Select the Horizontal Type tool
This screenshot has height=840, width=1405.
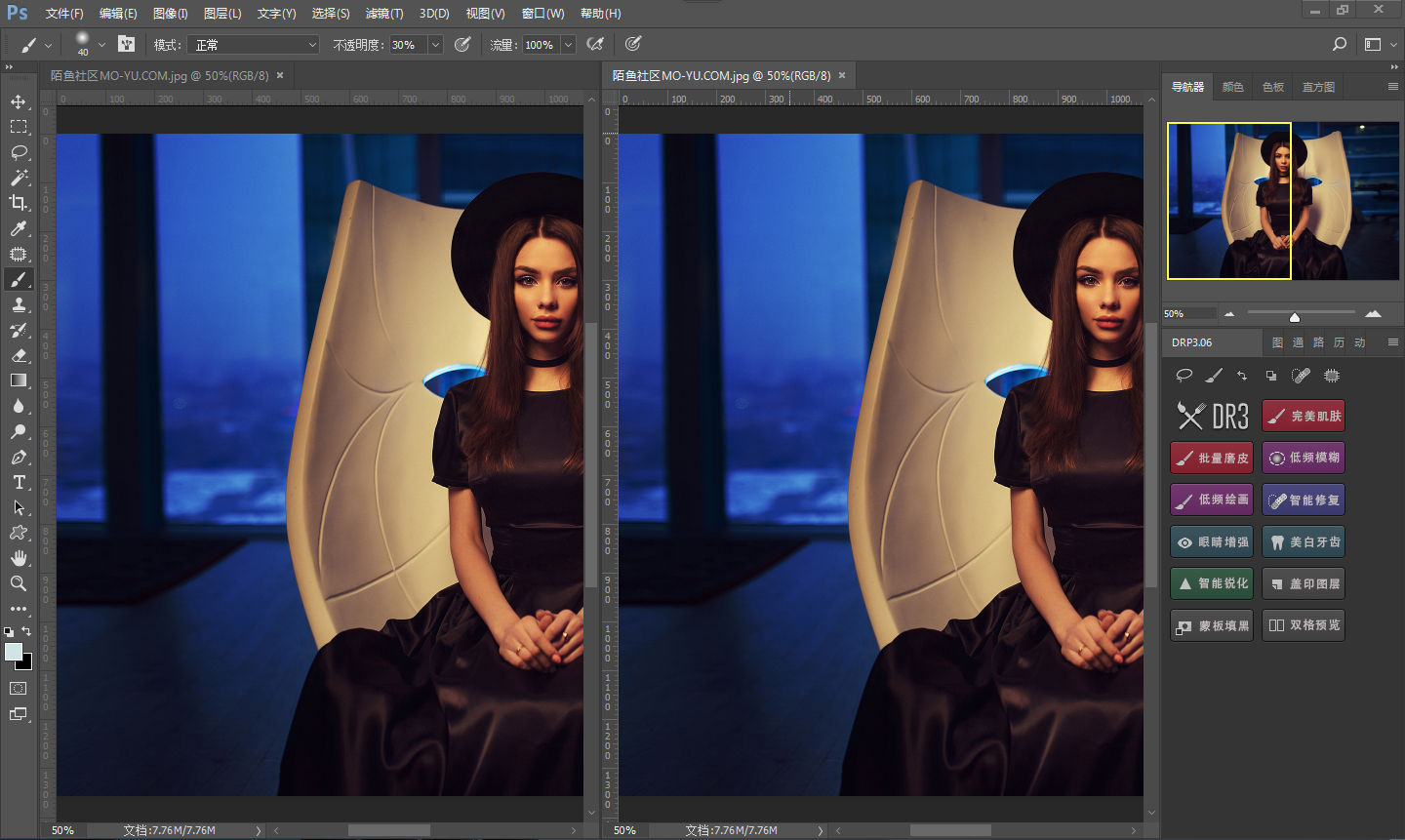(x=19, y=482)
